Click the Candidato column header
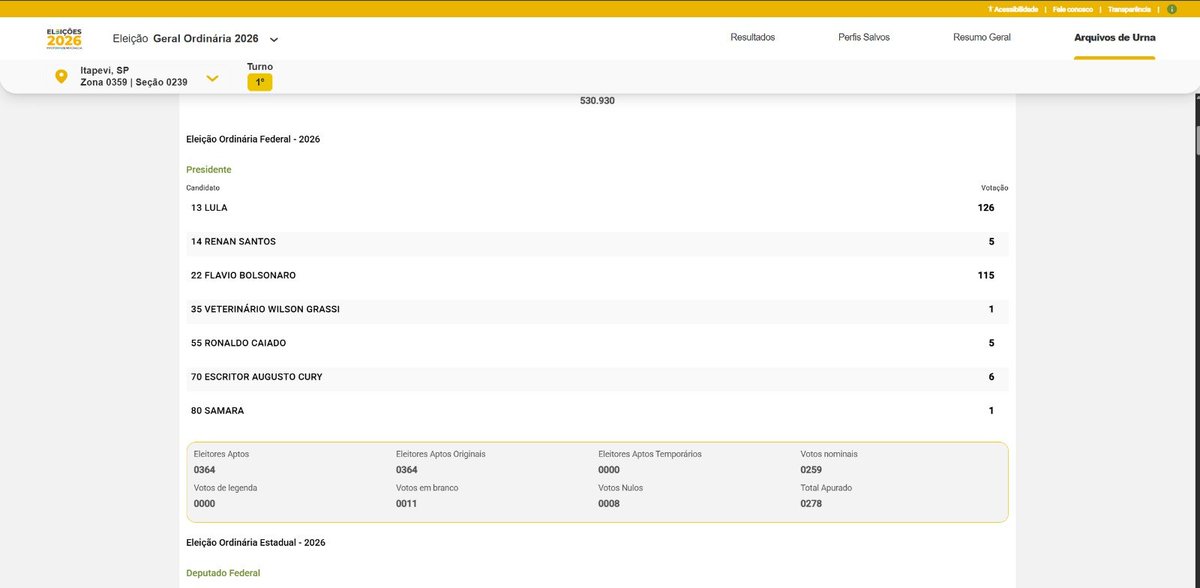 [203, 188]
